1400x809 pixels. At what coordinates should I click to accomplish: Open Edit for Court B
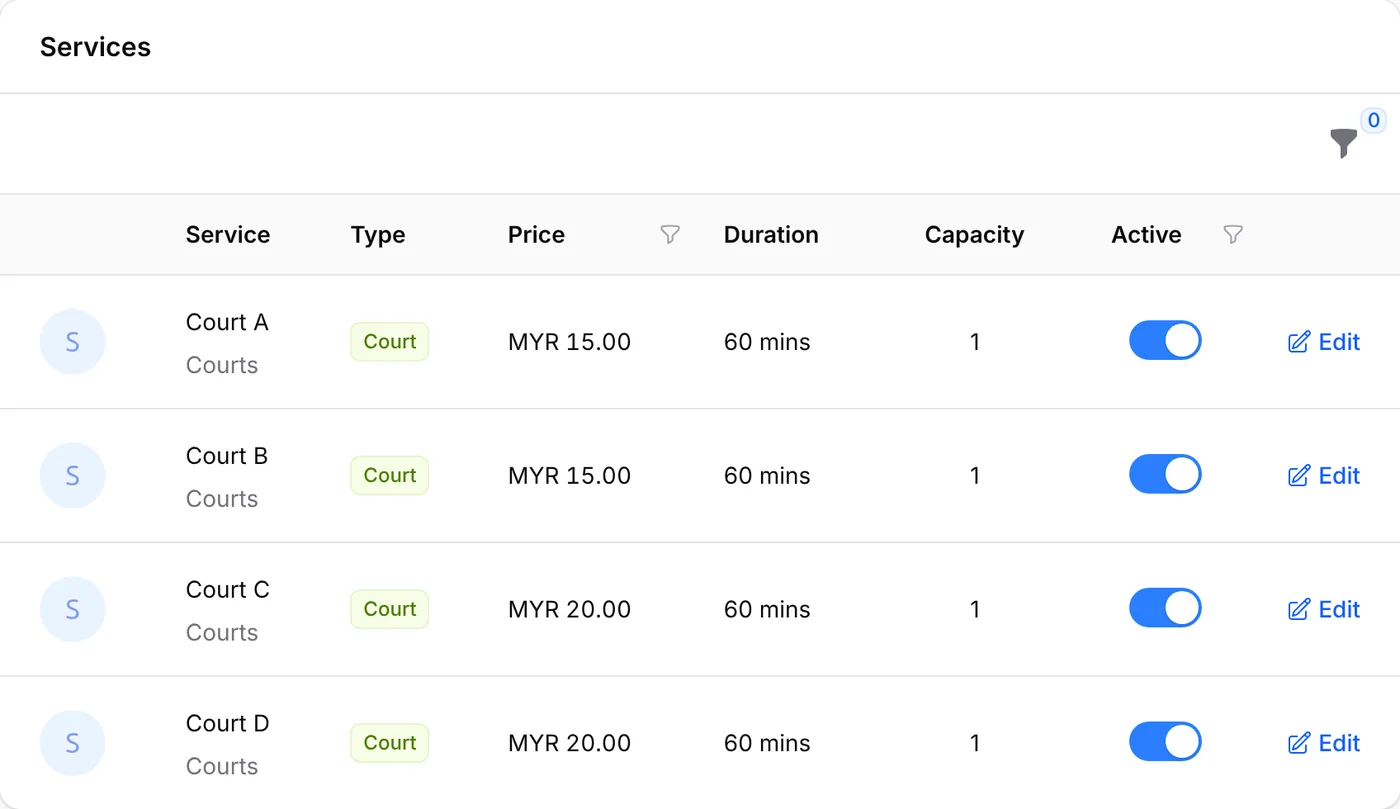1323,476
